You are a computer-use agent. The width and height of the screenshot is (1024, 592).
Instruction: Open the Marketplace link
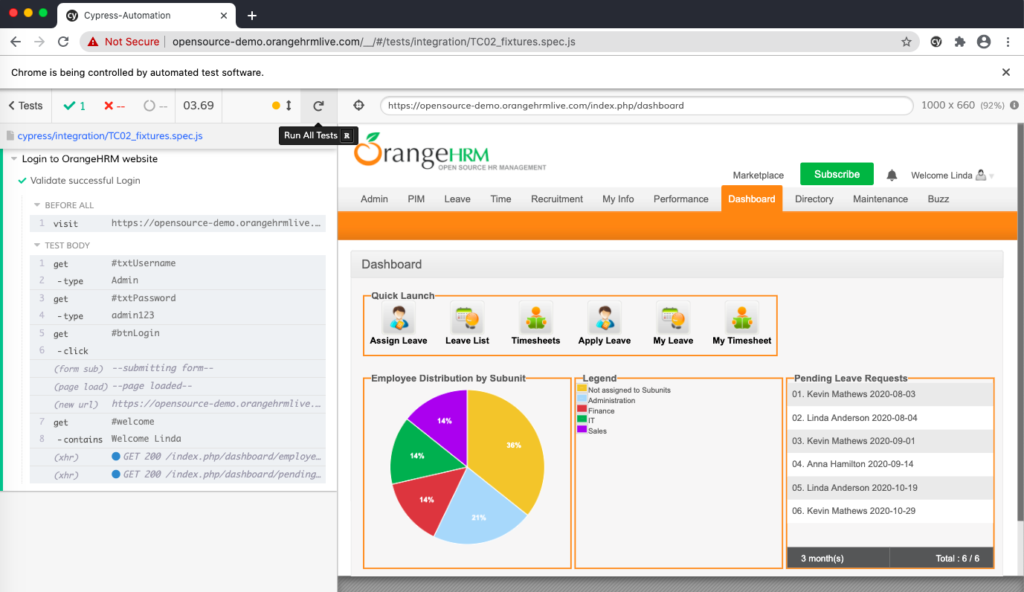tap(757, 174)
